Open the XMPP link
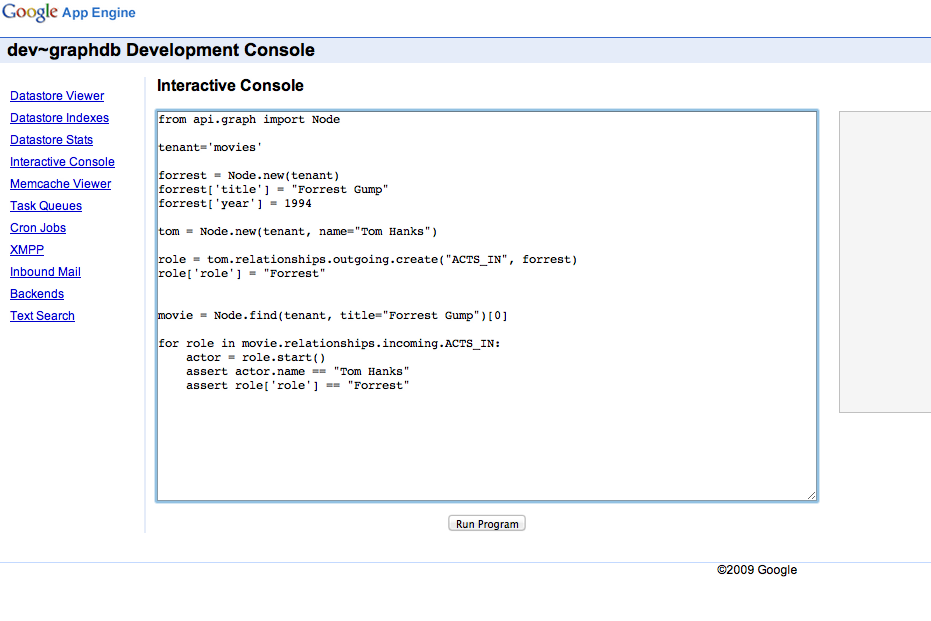 coord(27,249)
